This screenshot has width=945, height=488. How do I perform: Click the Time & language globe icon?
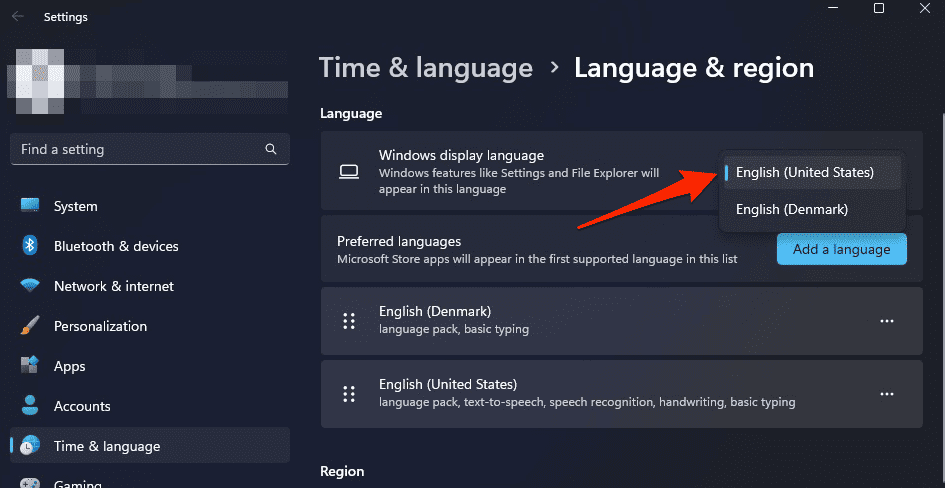[30, 446]
